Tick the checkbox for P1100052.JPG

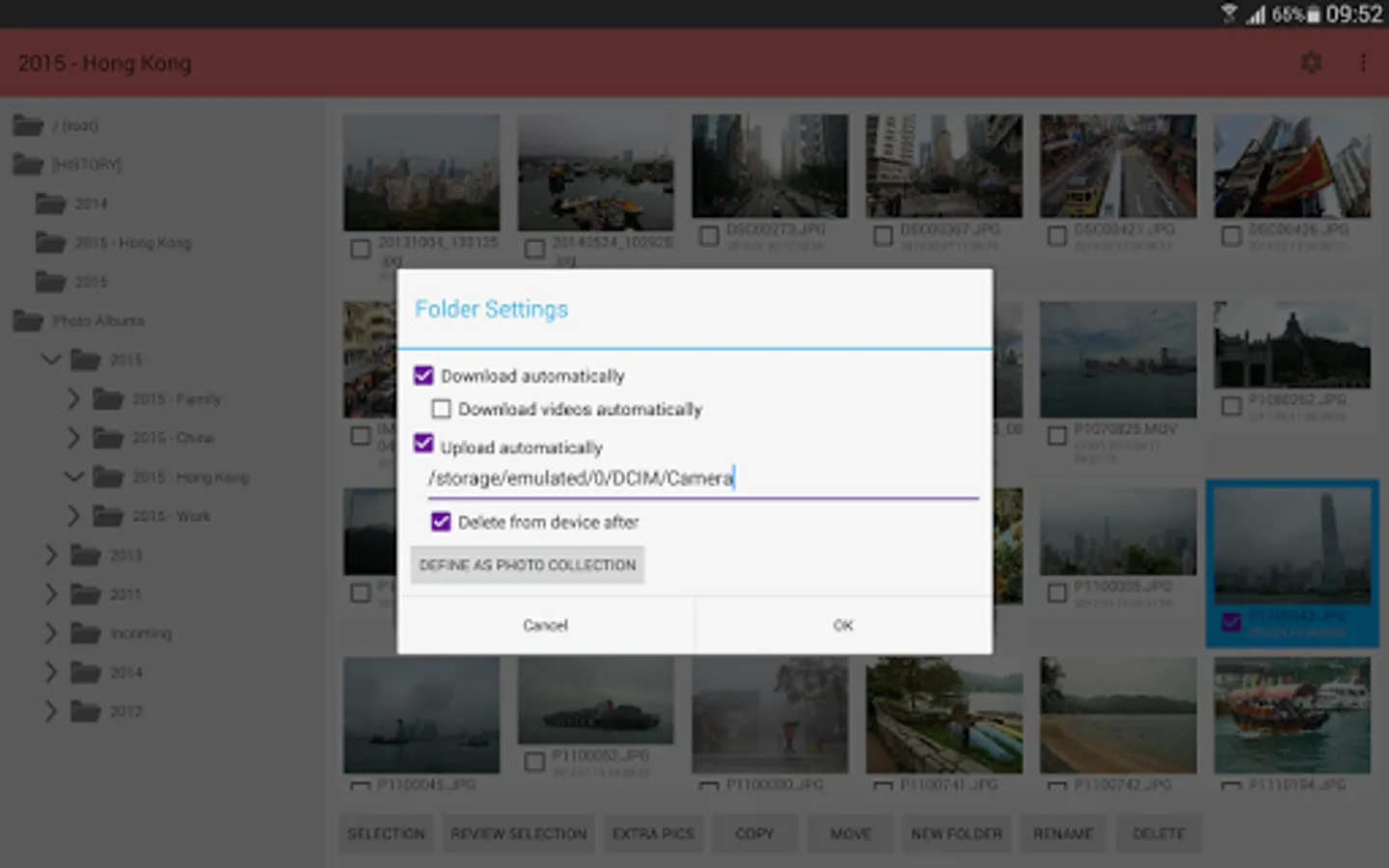coord(534,762)
